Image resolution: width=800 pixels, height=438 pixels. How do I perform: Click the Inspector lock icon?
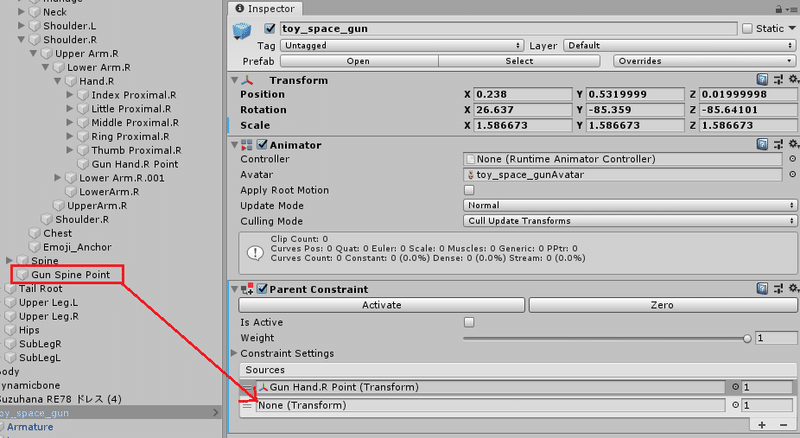click(779, 9)
